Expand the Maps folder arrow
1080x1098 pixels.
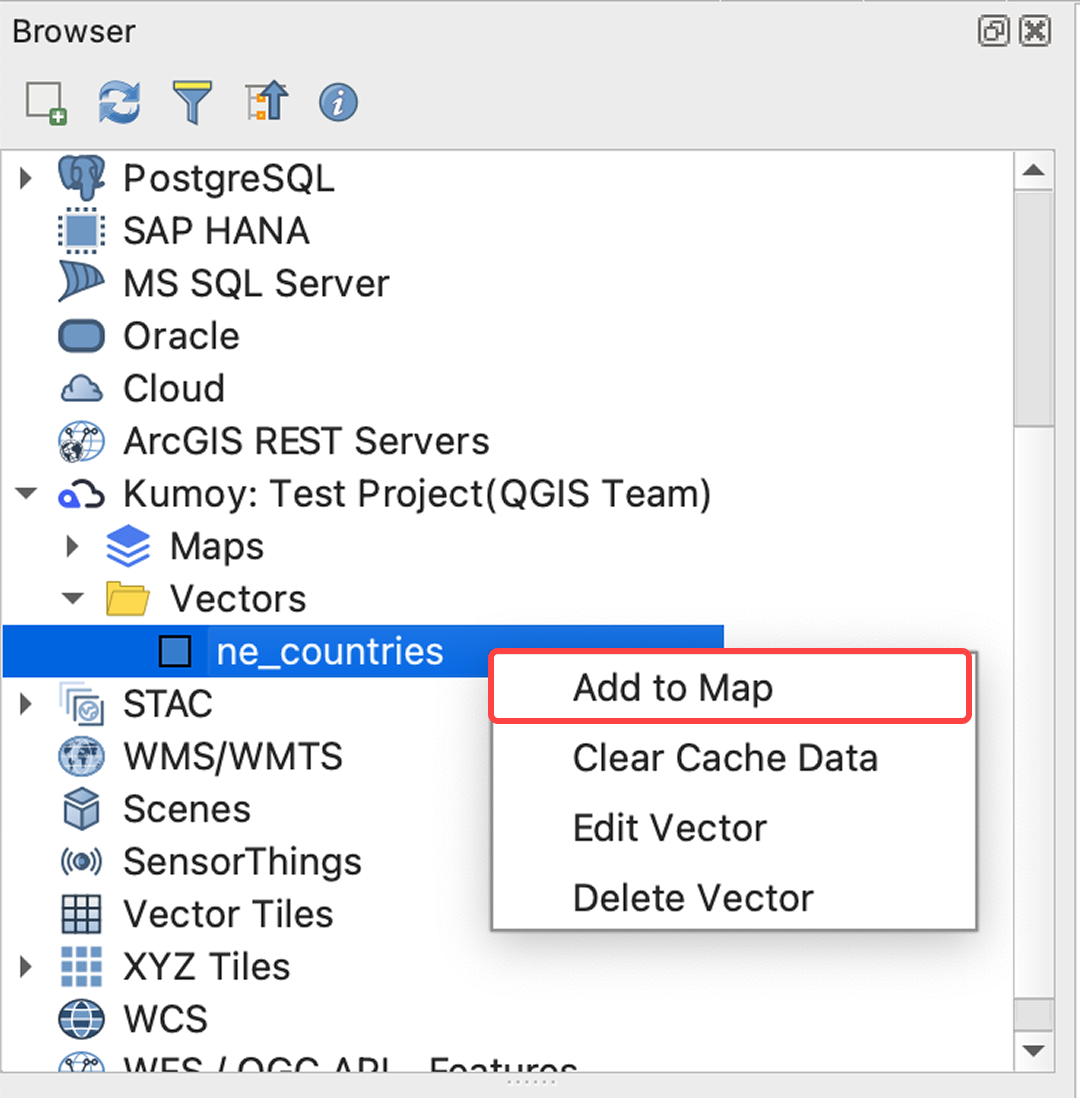pyautogui.click(x=73, y=546)
